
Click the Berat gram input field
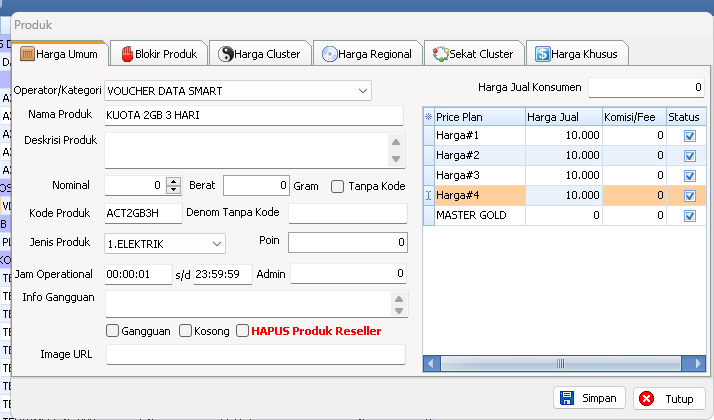pyautogui.click(x=256, y=185)
